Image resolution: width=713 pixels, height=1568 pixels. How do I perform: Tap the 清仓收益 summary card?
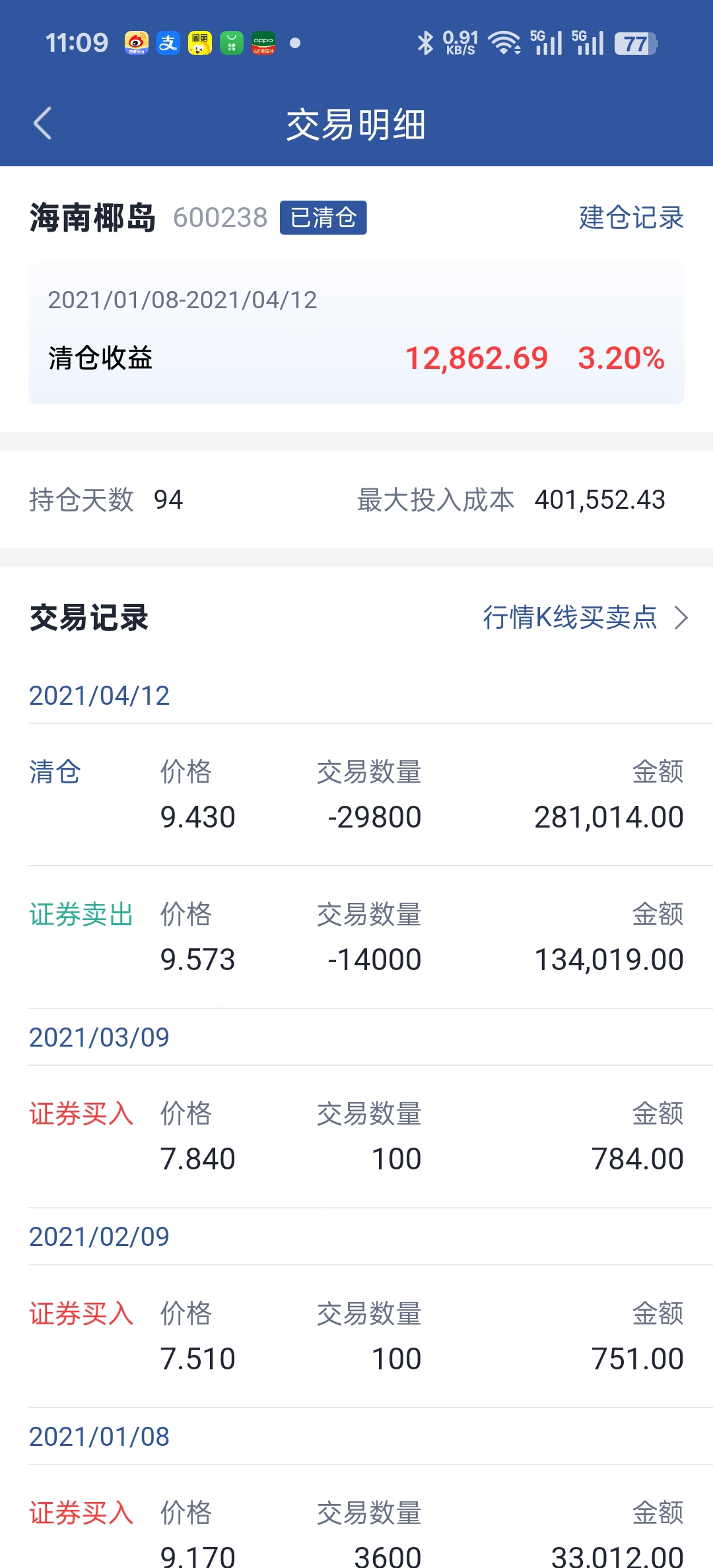(356, 333)
